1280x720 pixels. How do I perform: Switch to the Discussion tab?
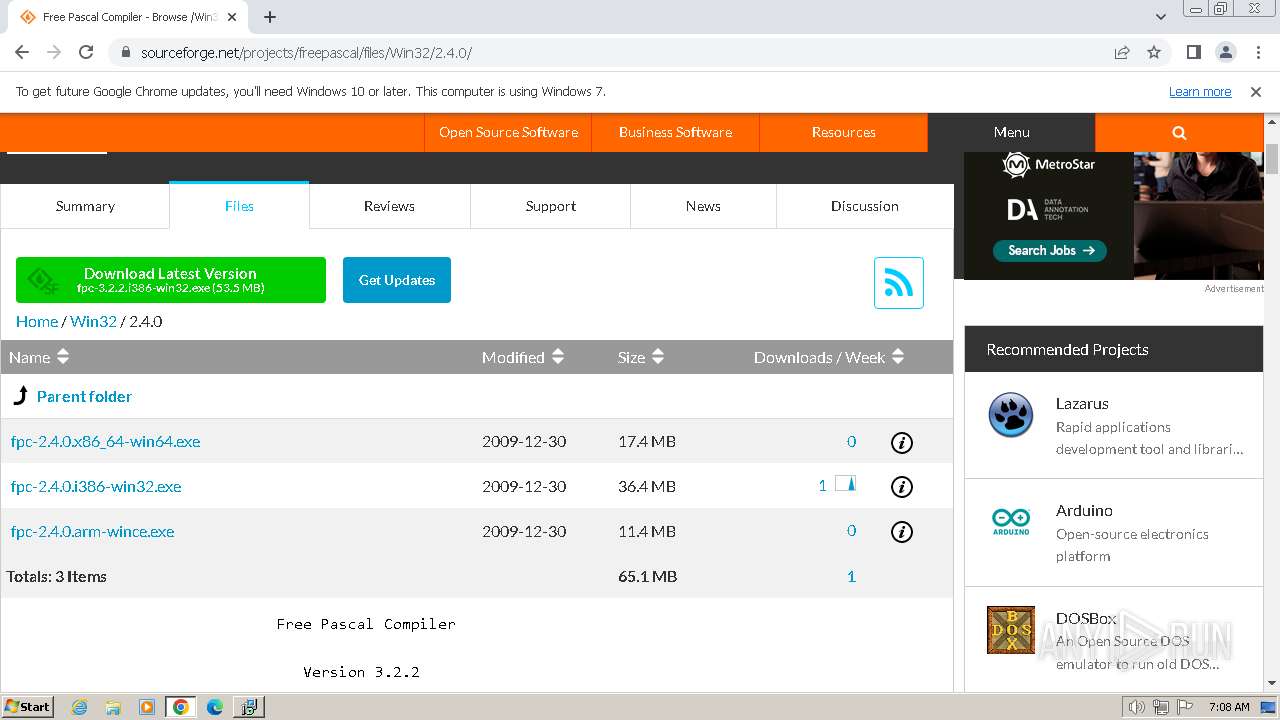click(864, 206)
